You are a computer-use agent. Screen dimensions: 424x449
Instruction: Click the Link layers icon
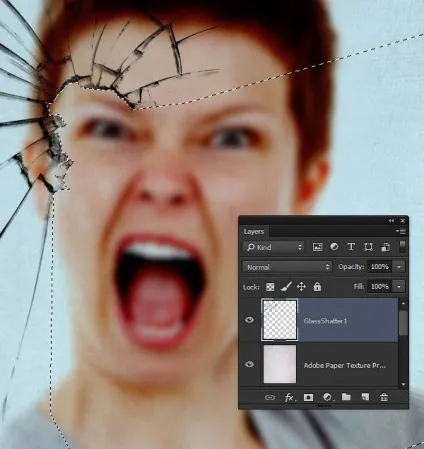pyautogui.click(x=269, y=397)
